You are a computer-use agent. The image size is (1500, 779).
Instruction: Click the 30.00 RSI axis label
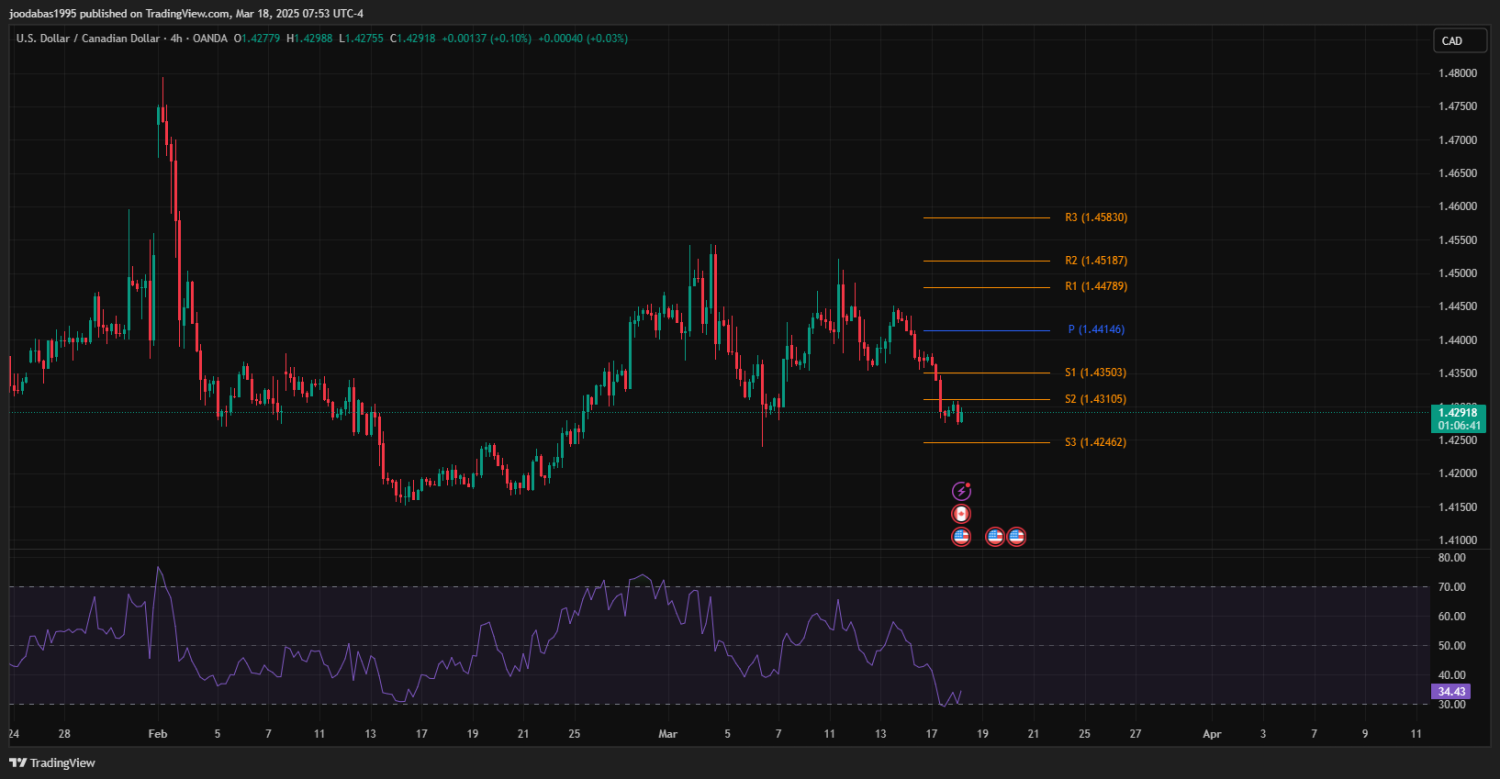pyautogui.click(x=1451, y=704)
